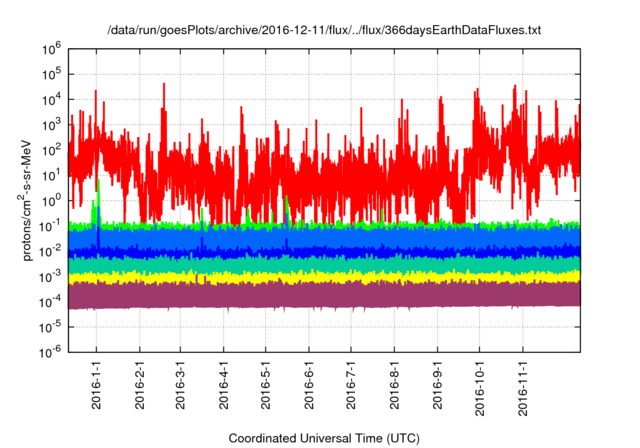Click the 10^-5 y-axis tick label

coord(51,327)
